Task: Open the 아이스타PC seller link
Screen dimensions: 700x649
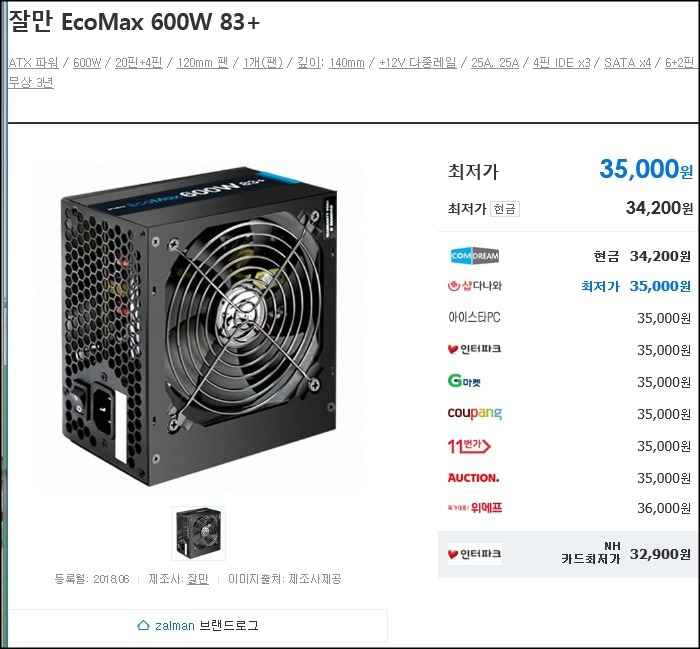Action: (474, 317)
